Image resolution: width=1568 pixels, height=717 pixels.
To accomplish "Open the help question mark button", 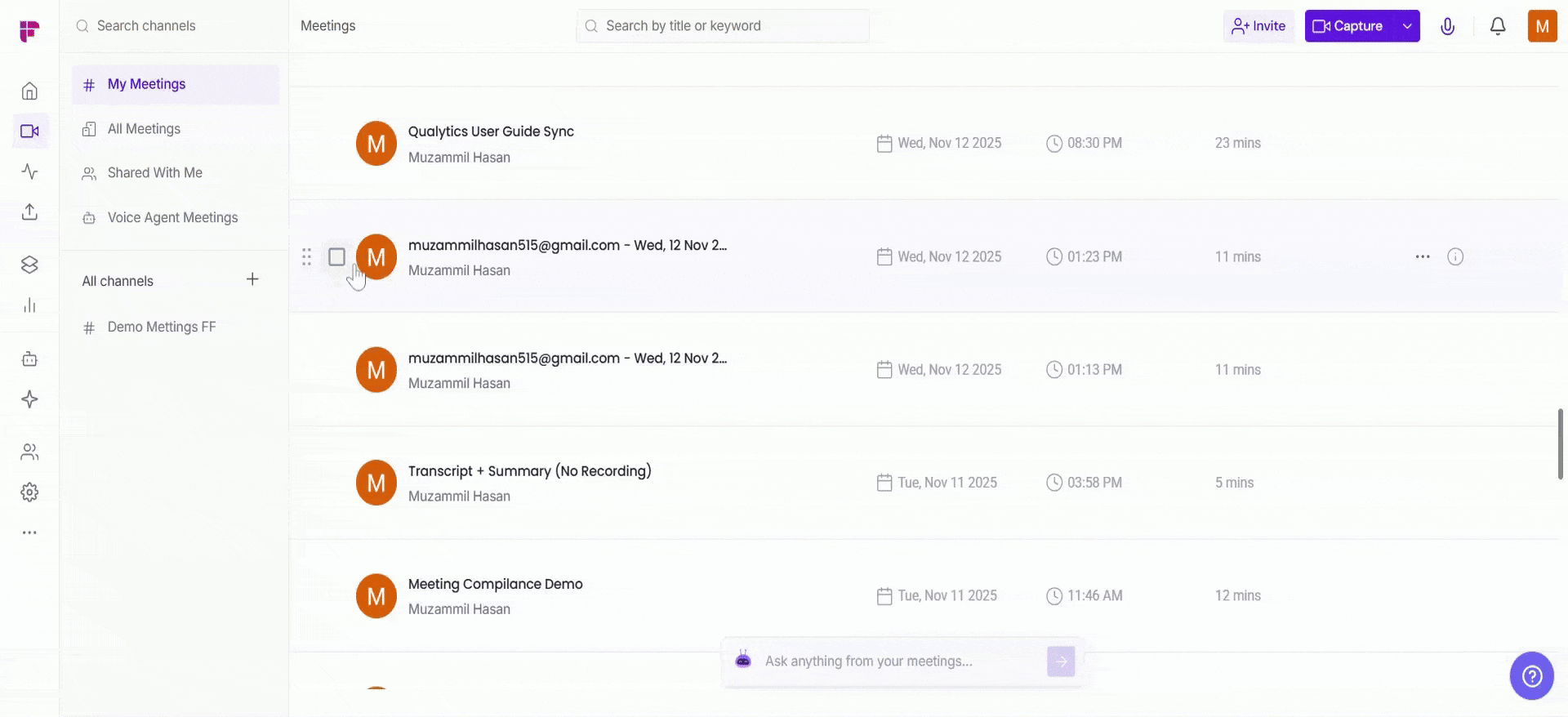I will tap(1532, 676).
